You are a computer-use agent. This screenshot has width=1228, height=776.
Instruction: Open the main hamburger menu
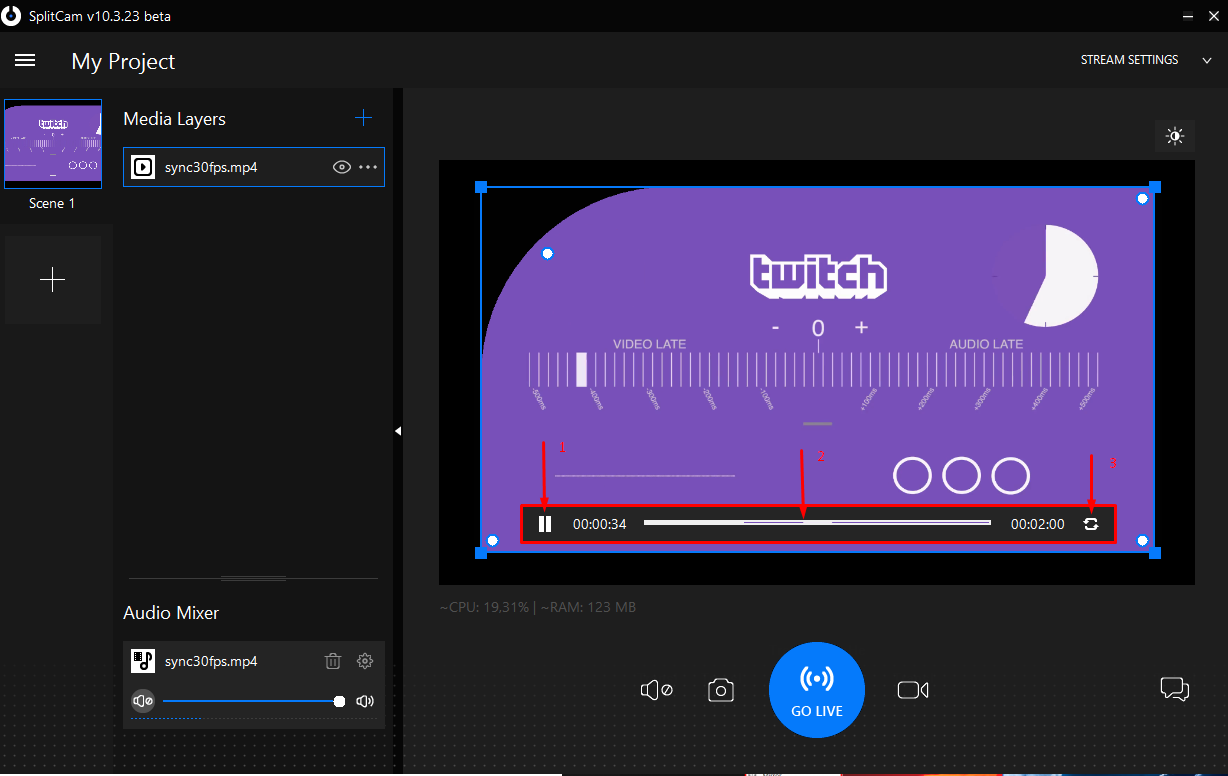pos(25,60)
